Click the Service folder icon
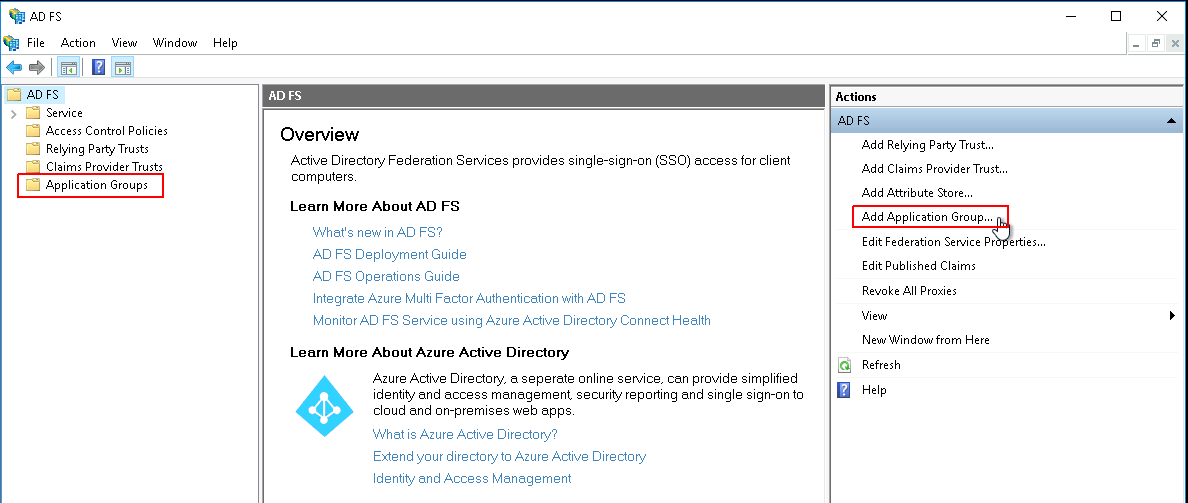 coord(33,113)
